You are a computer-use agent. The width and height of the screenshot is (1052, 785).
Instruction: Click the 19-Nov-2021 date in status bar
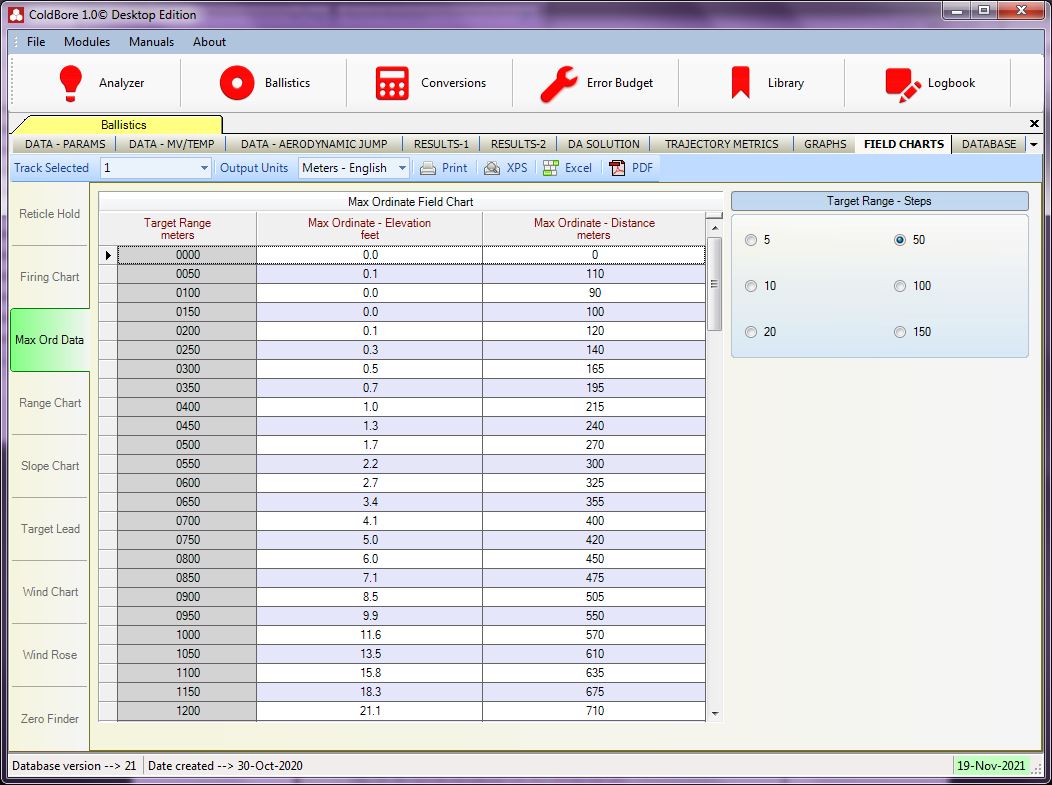[x=991, y=766]
